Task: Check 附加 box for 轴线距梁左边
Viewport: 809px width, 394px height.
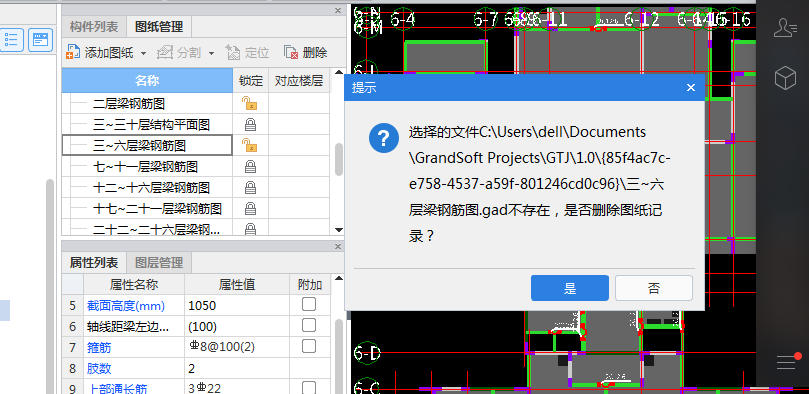Action: (309, 325)
